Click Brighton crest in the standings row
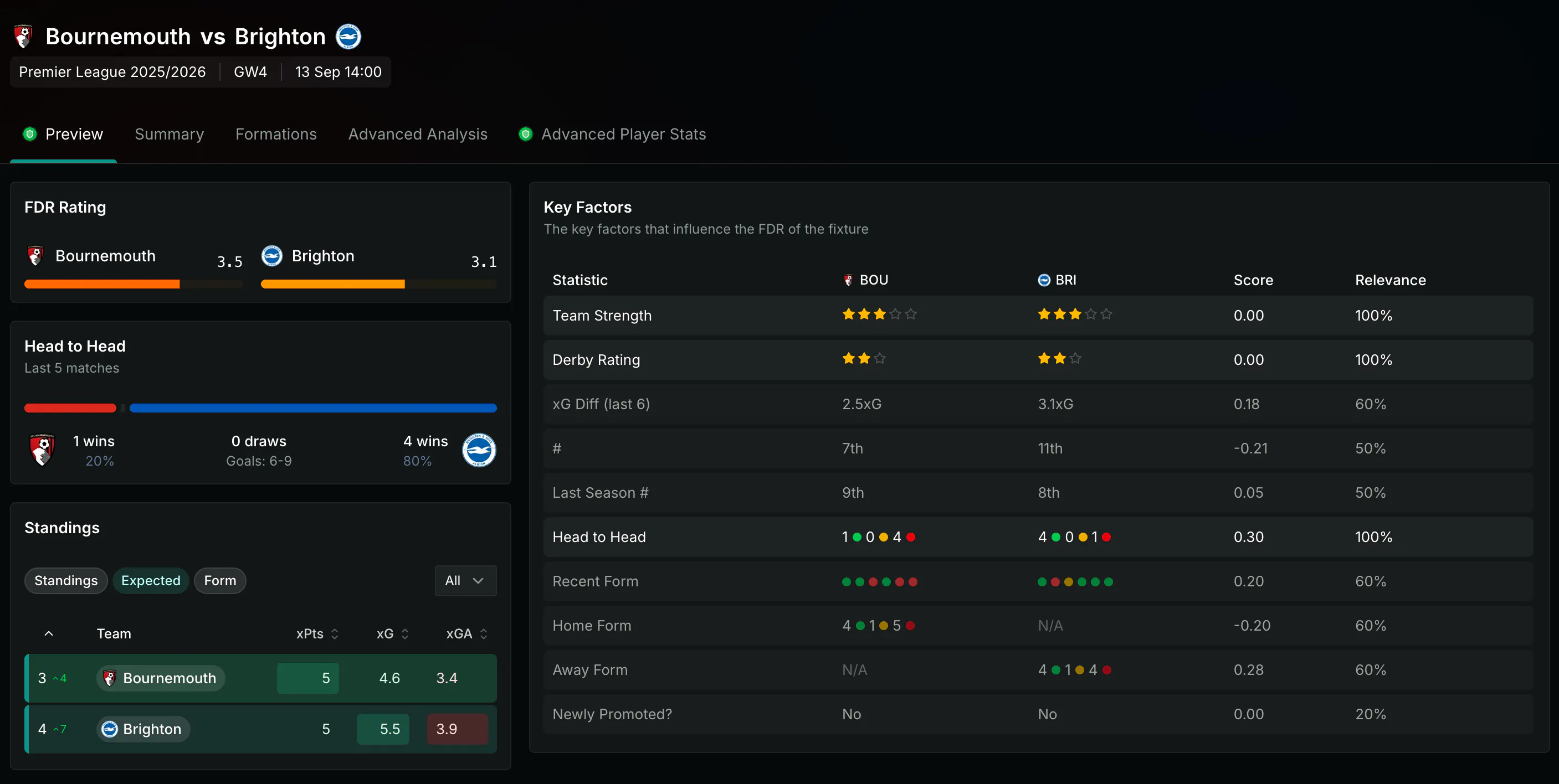Image resolution: width=1559 pixels, height=784 pixels. tap(110, 729)
